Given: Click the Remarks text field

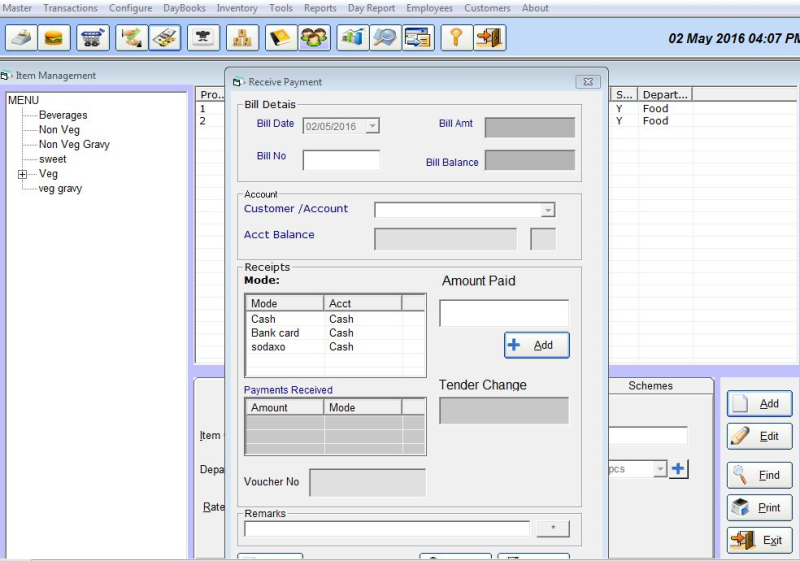Looking at the screenshot, I should [x=387, y=528].
